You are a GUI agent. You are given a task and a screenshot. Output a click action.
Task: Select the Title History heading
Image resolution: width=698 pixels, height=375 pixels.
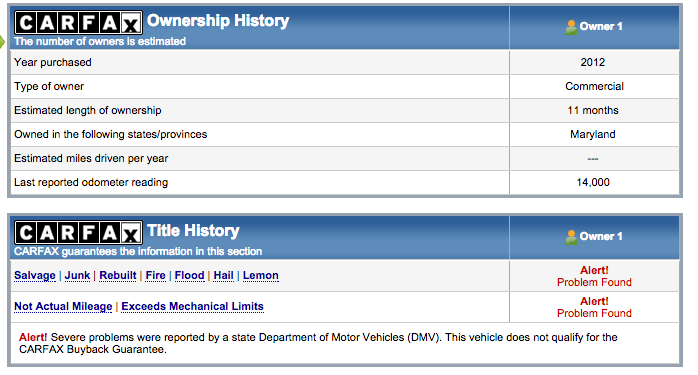193,231
